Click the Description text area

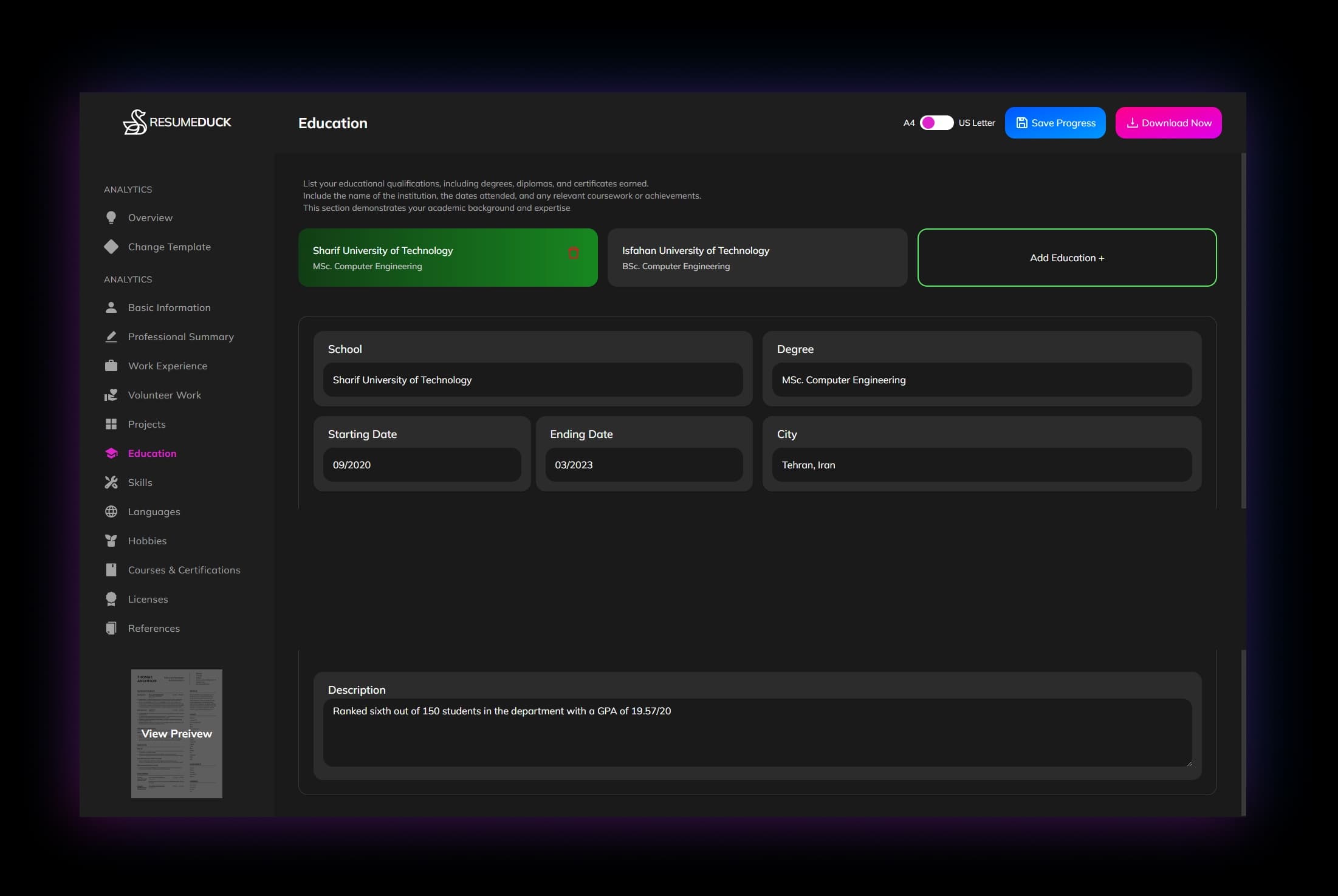[x=757, y=733]
